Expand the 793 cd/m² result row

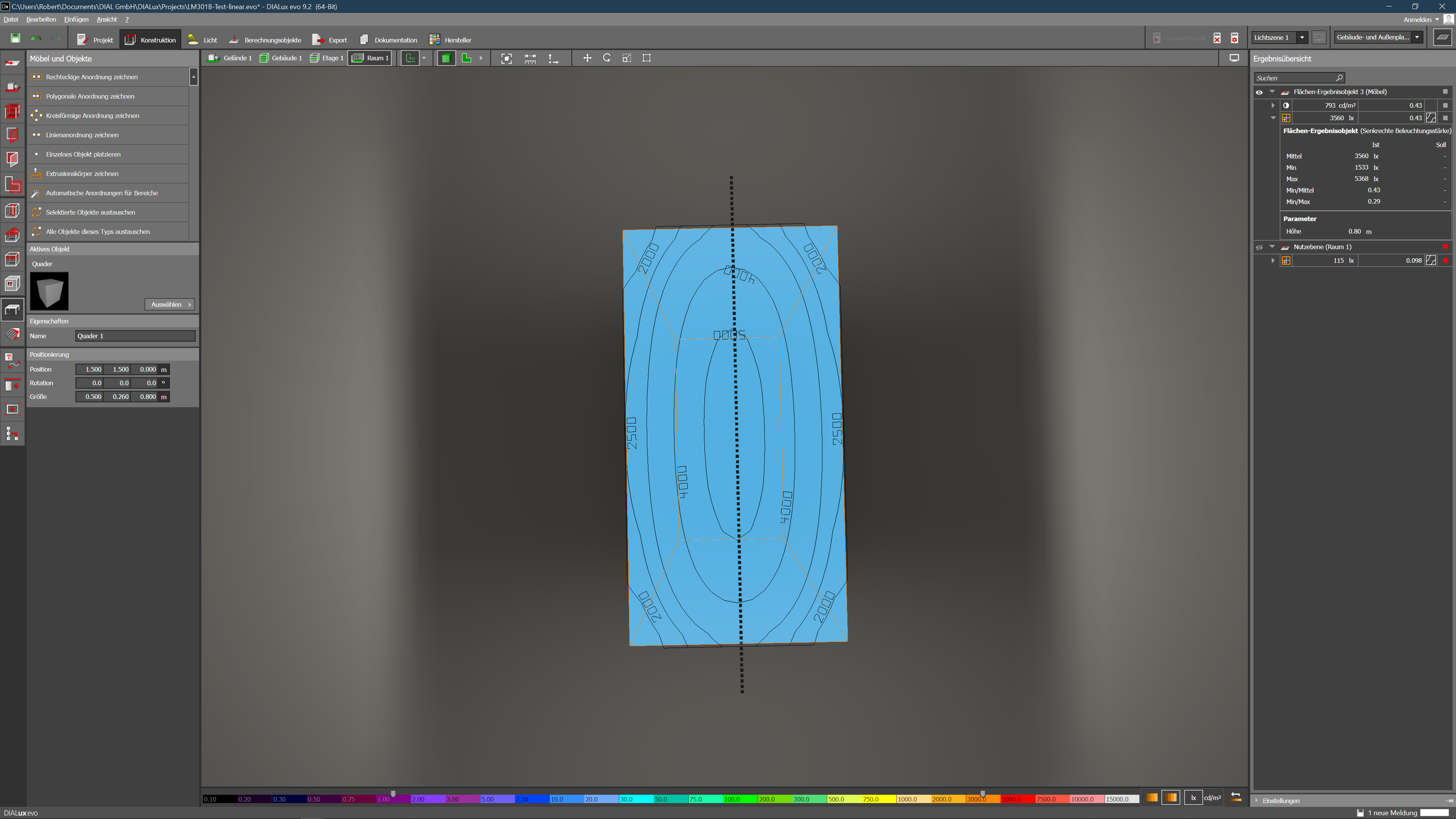(1273, 106)
